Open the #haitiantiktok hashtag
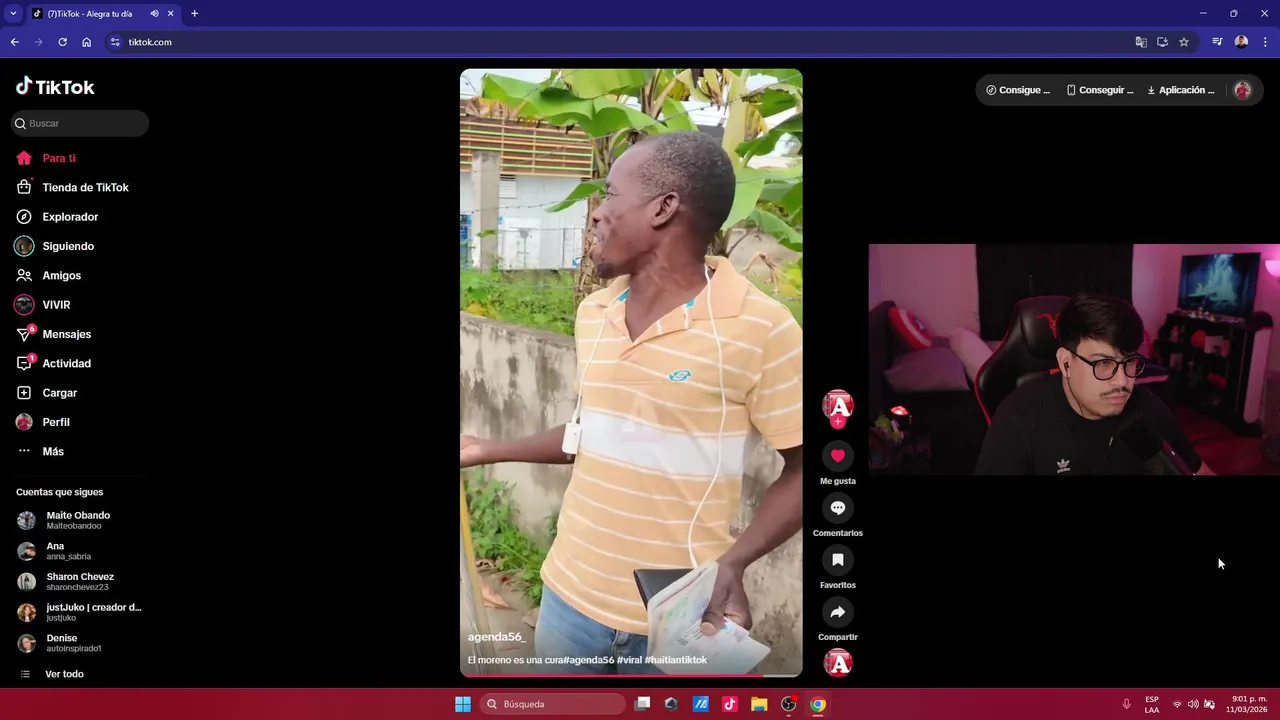 pos(676,660)
